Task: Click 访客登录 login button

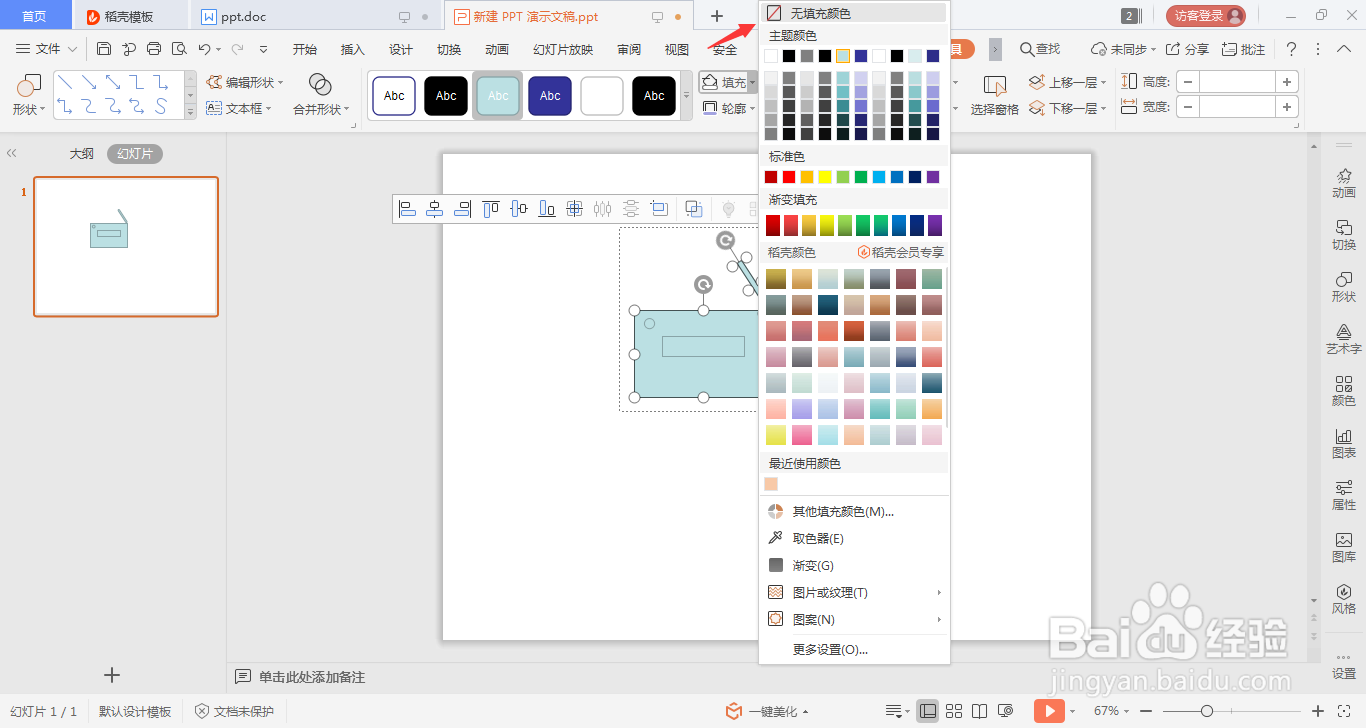Action: coord(1205,16)
